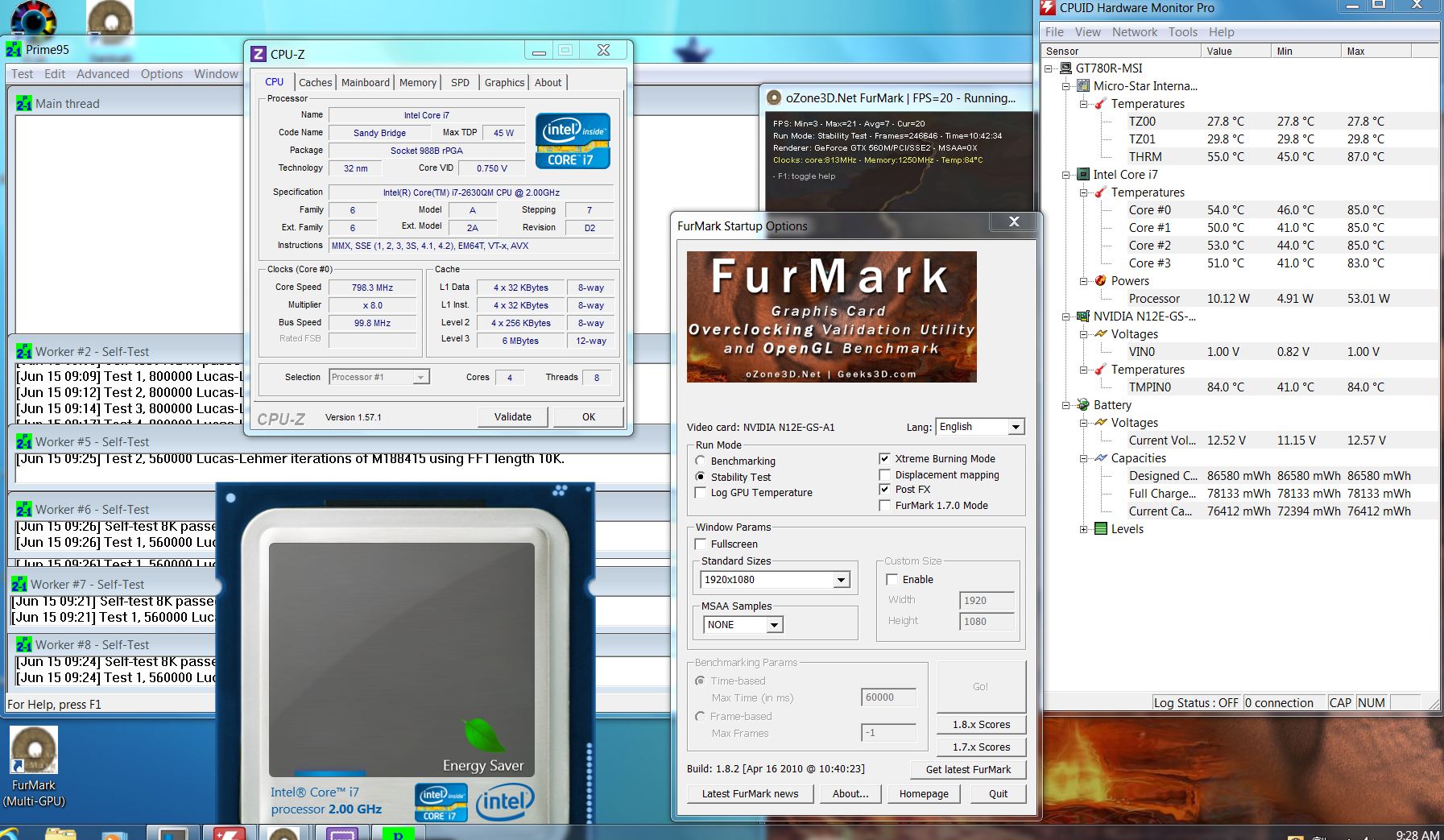The image size is (1444, 840).
Task: Select the Voltages icon under NVIDIA N12E-GS
Action: click(1101, 334)
